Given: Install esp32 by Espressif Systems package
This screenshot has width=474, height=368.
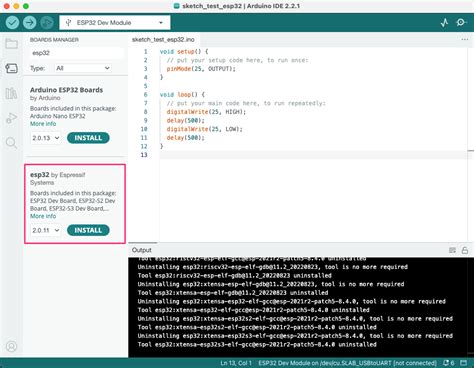Looking at the screenshot, I should 88,230.
